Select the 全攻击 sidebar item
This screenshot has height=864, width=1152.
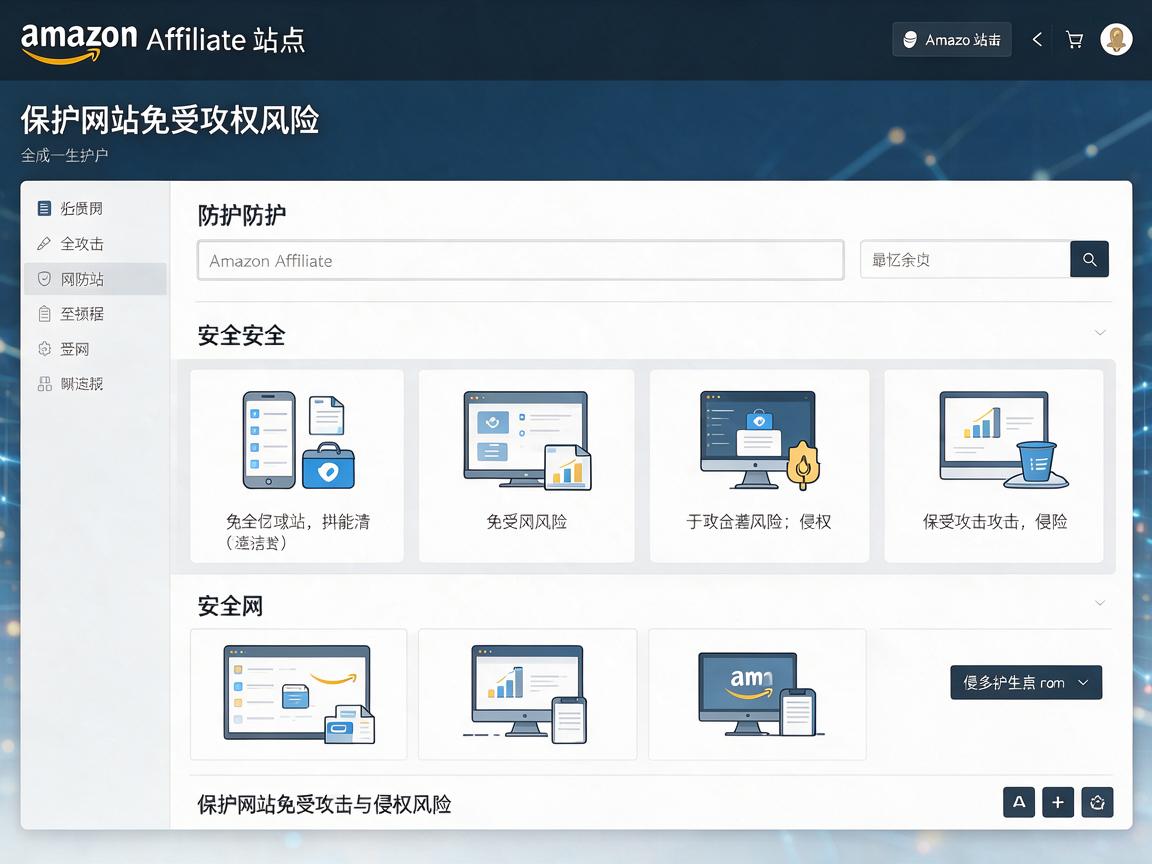click(x=96, y=243)
